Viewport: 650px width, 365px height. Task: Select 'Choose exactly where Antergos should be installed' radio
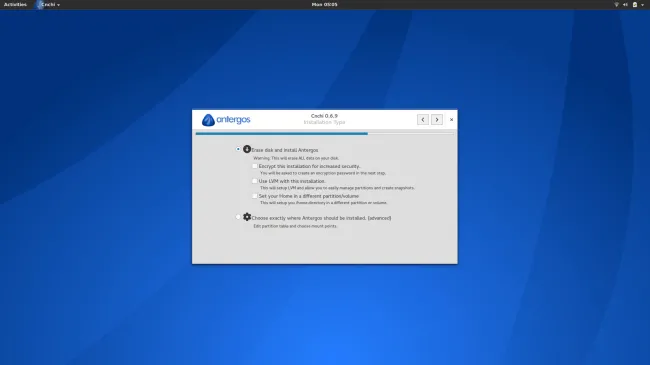[238, 217]
